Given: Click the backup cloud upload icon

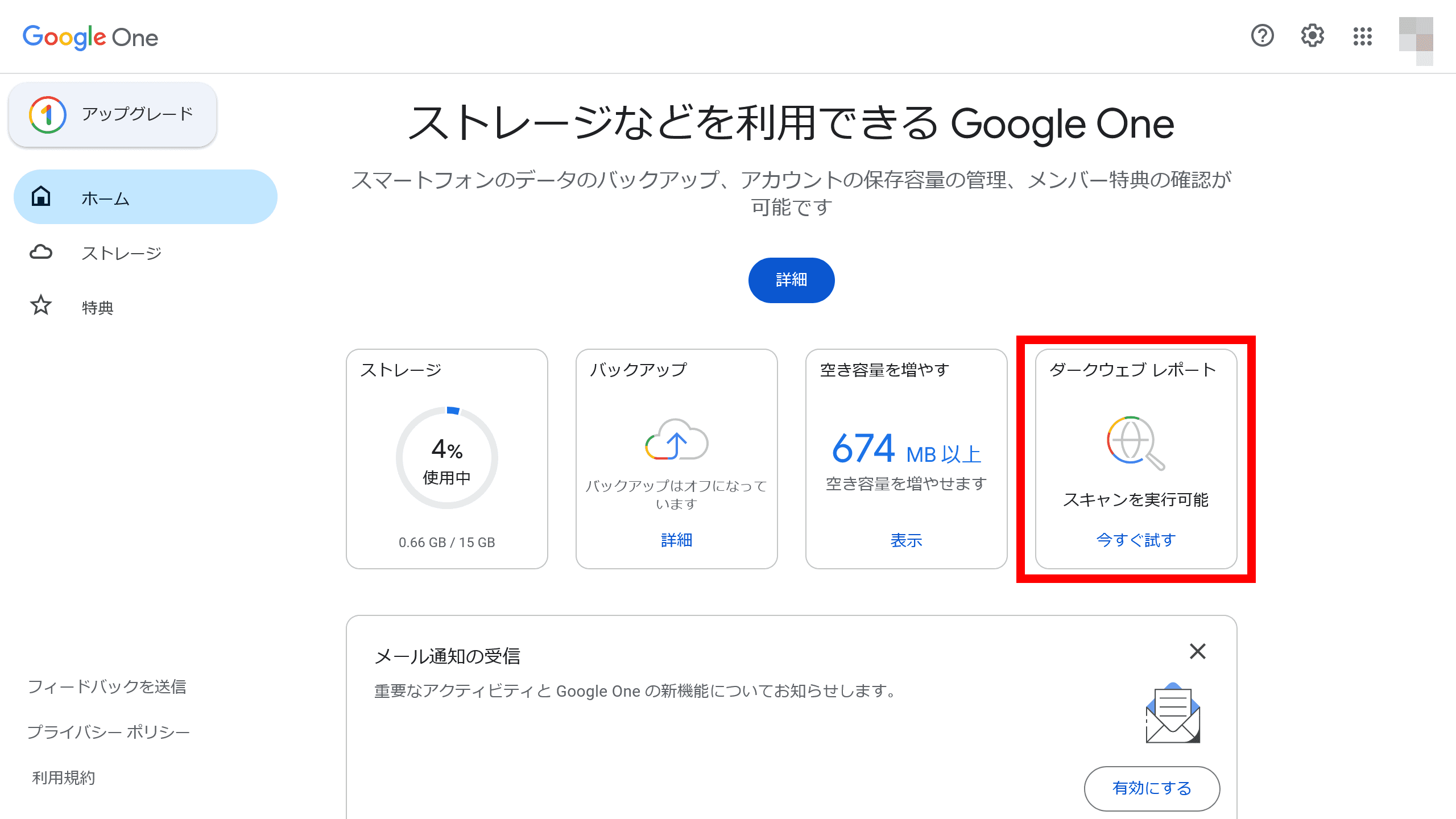Looking at the screenshot, I should click(x=676, y=439).
